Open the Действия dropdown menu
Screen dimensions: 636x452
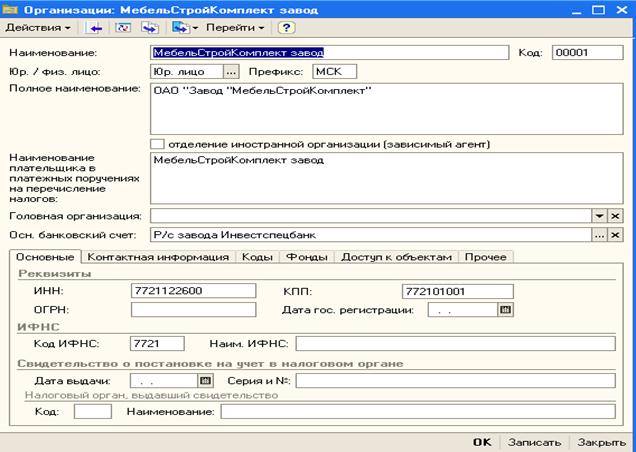coord(38,28)
